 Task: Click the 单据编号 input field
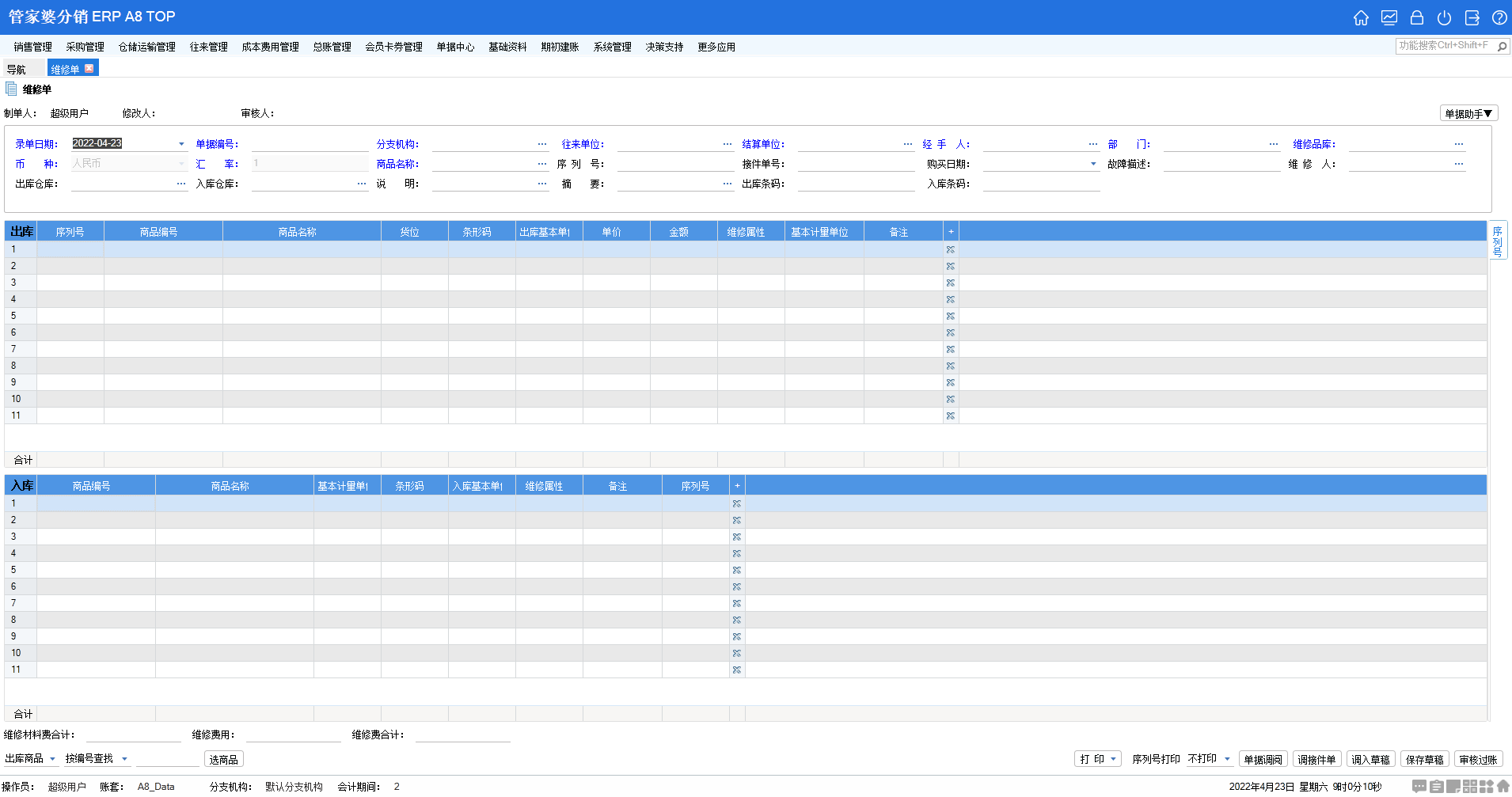click(x=310, y=144)
